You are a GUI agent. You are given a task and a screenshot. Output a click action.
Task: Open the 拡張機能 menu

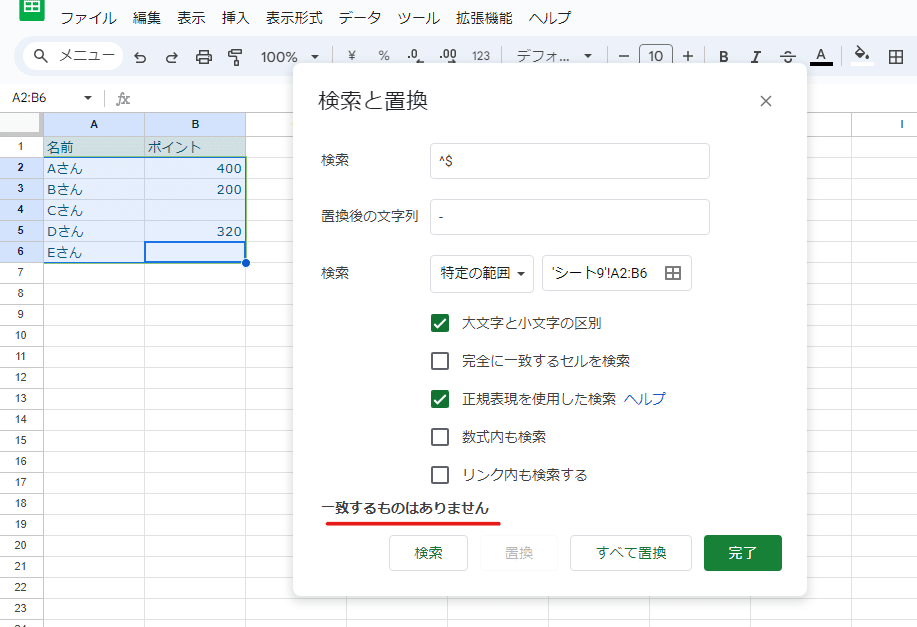pyautogui.click(x=484, y=18)
